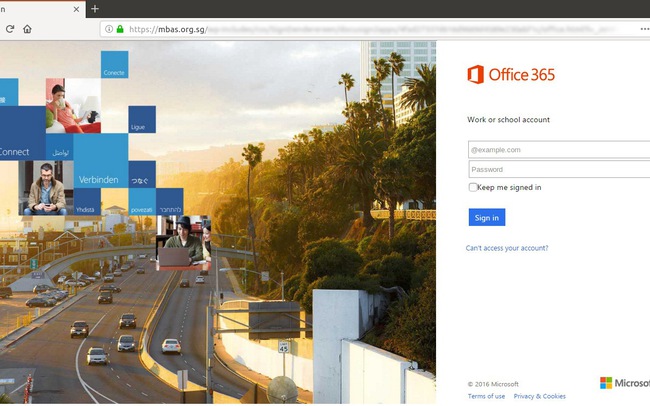
Task: Click the Office 365 logo
Action: 511,75
